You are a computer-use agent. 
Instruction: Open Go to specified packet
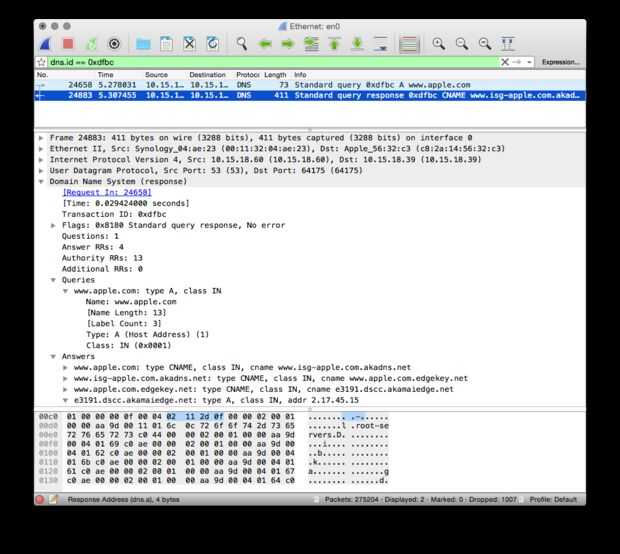[x=311, y=43]
